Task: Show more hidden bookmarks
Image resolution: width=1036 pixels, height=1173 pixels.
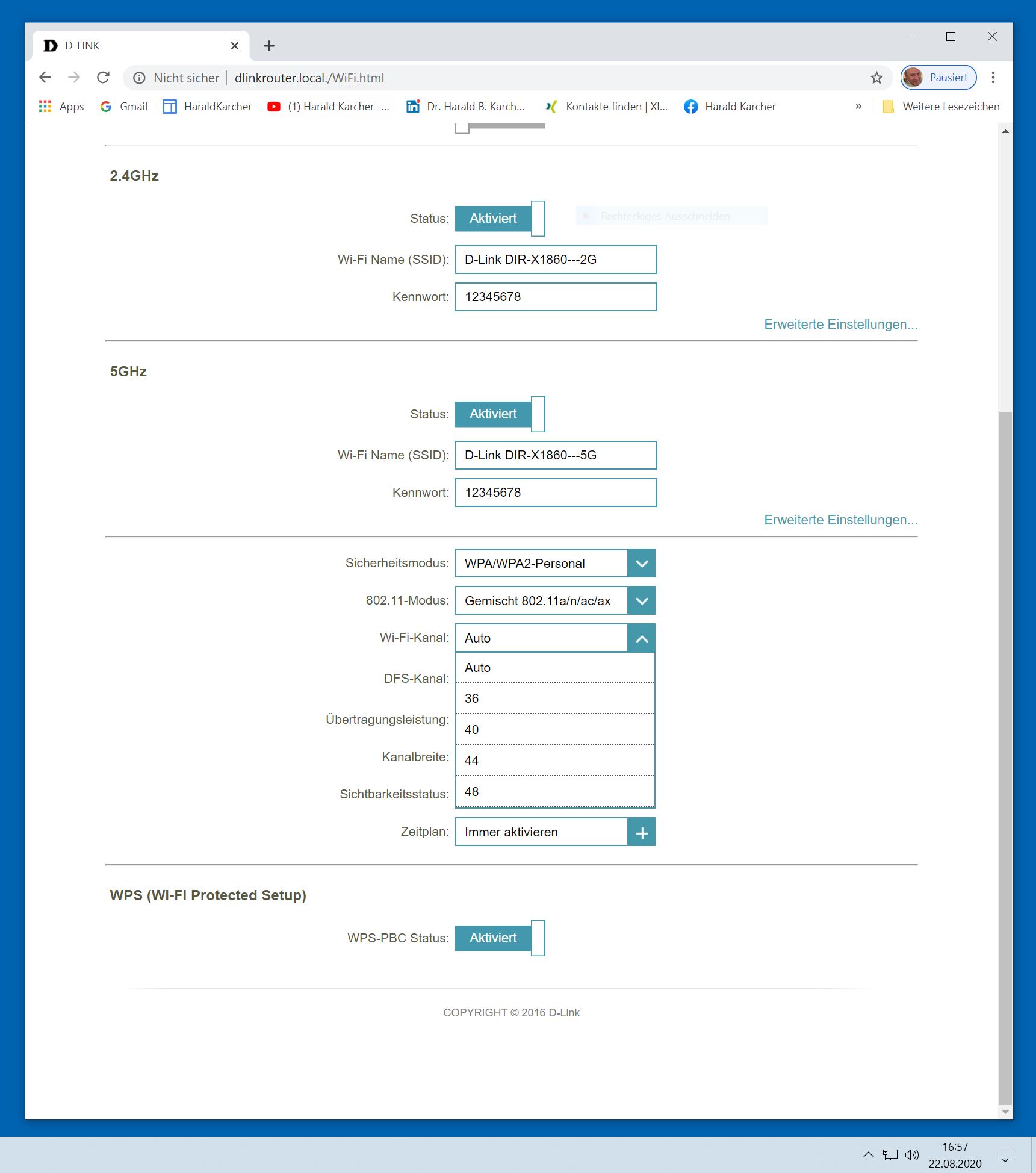Action: click(x=858, y=107)
